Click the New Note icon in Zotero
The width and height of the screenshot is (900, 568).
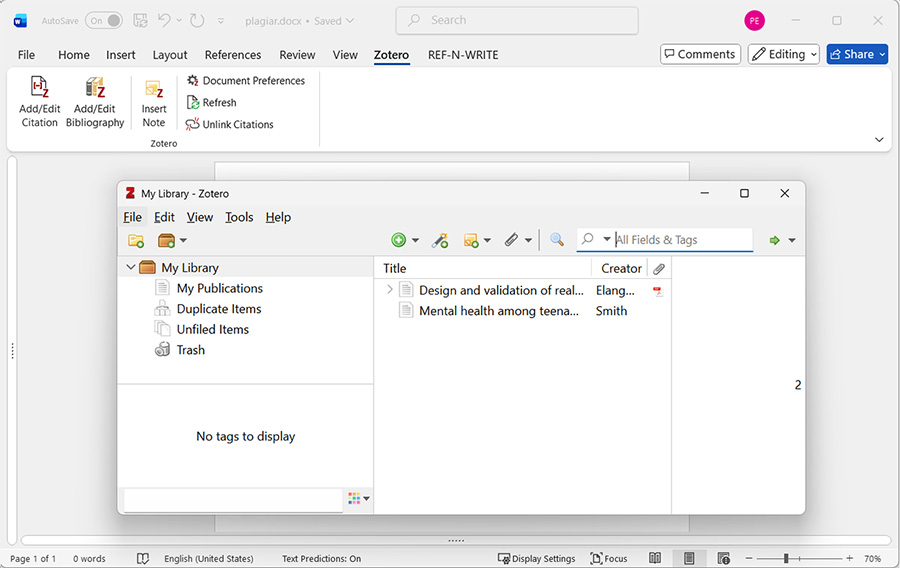[471, 240]
